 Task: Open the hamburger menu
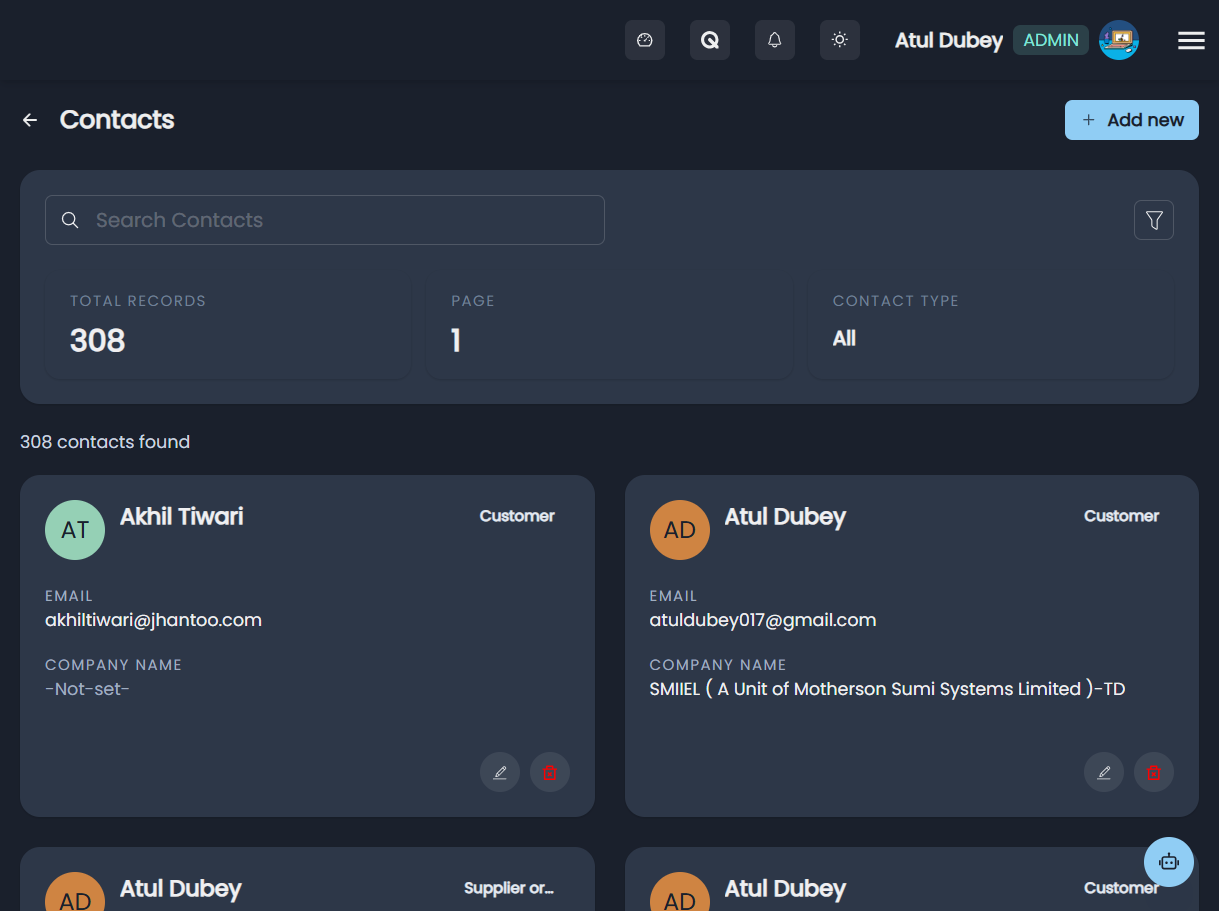tap(1191, 40)
